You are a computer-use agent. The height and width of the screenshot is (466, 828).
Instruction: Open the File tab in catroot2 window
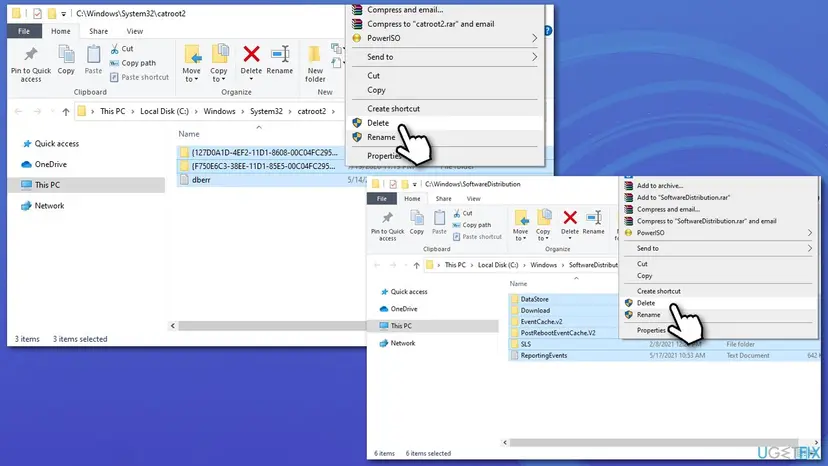[x=24, y=31]
